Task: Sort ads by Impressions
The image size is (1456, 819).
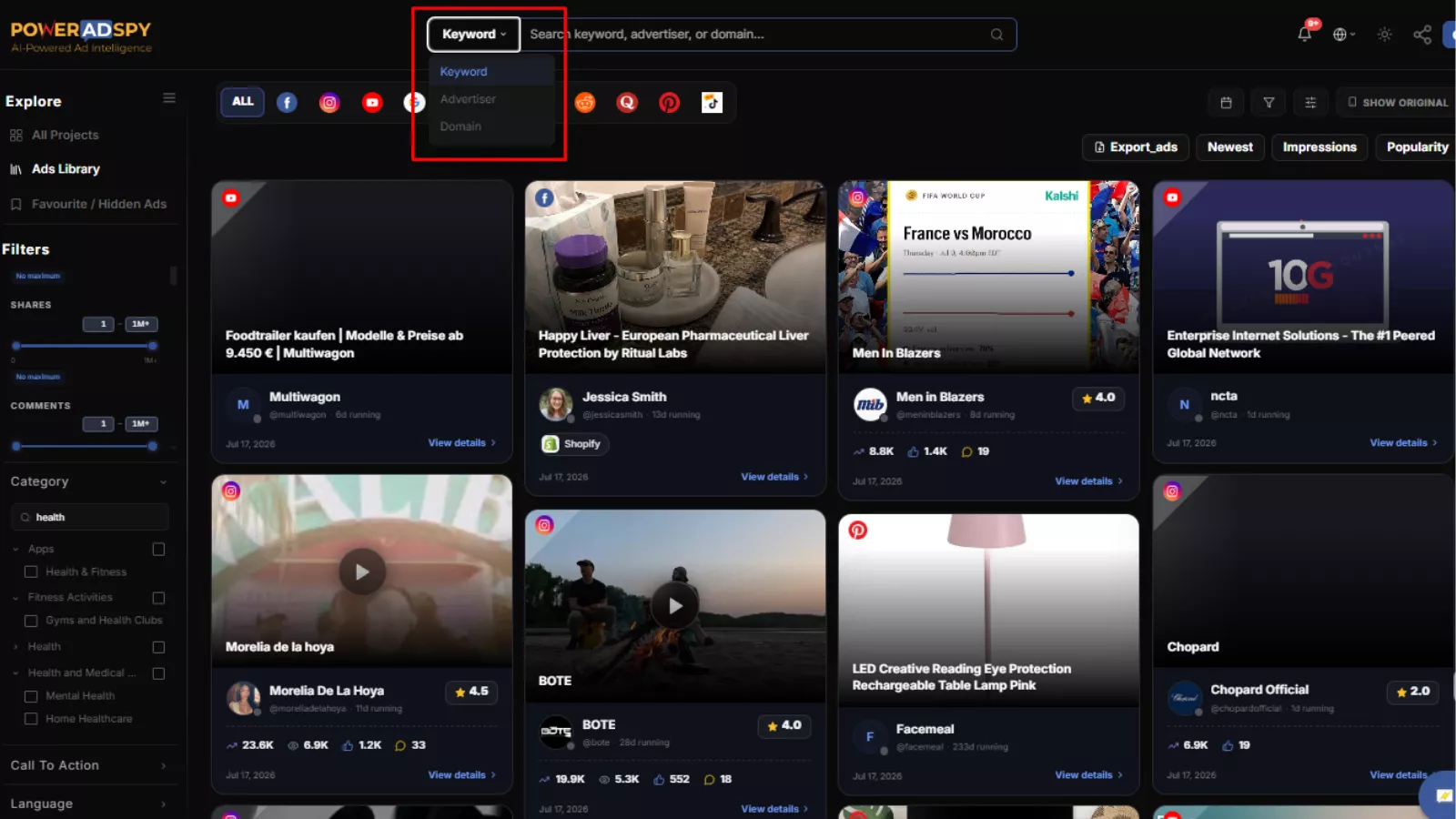Action: click(1319, 147)
